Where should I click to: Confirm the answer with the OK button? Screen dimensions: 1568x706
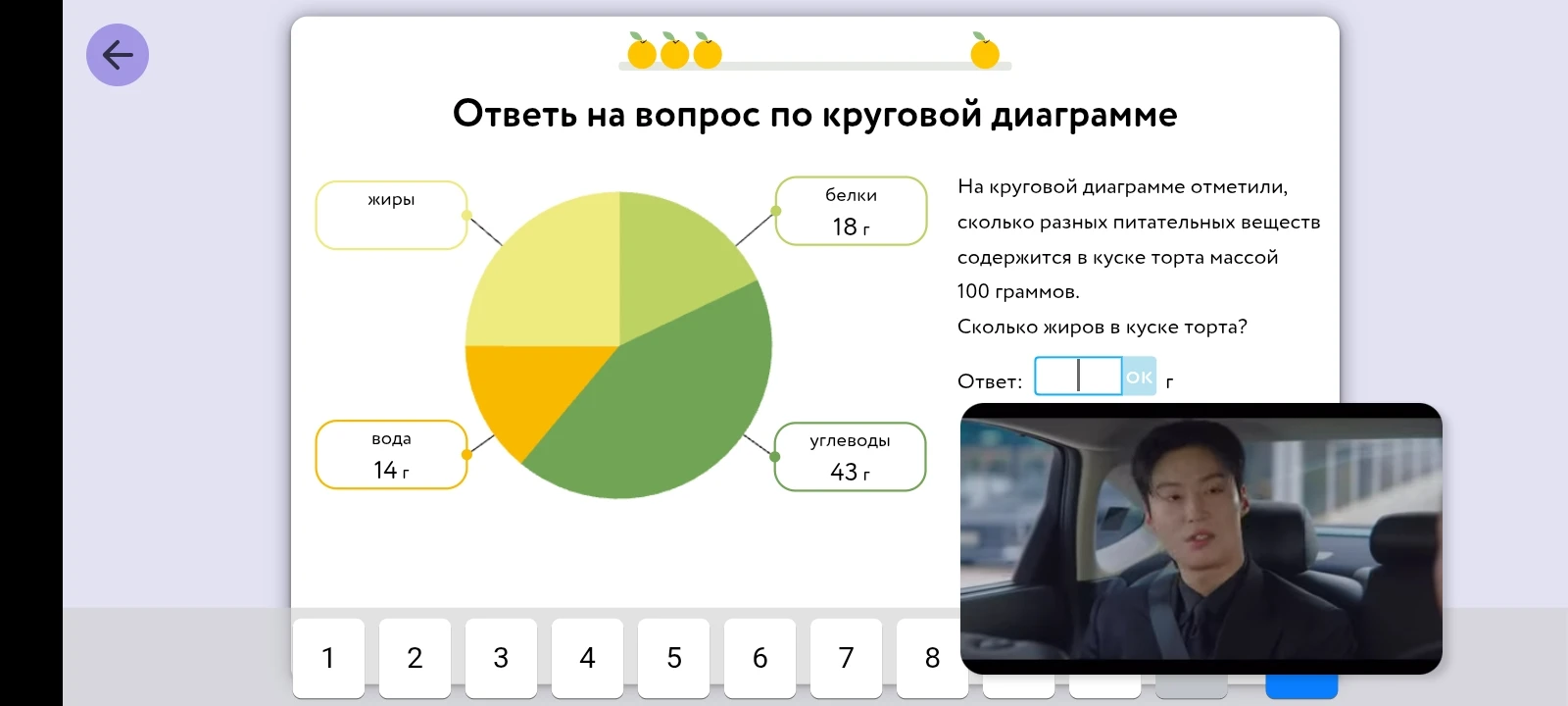tap(1139, 377)
